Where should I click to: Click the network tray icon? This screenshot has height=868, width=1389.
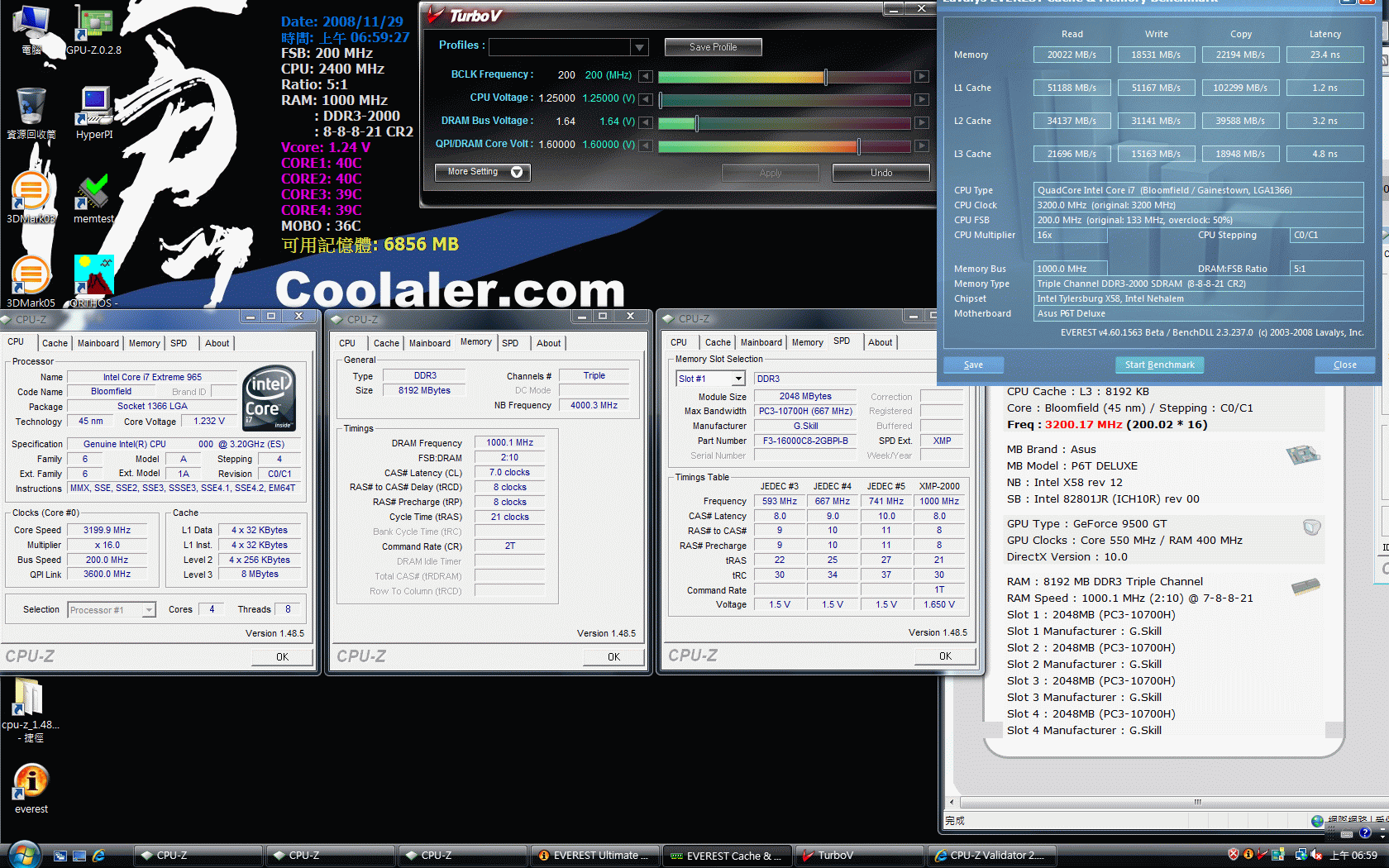pos(1301,855)
